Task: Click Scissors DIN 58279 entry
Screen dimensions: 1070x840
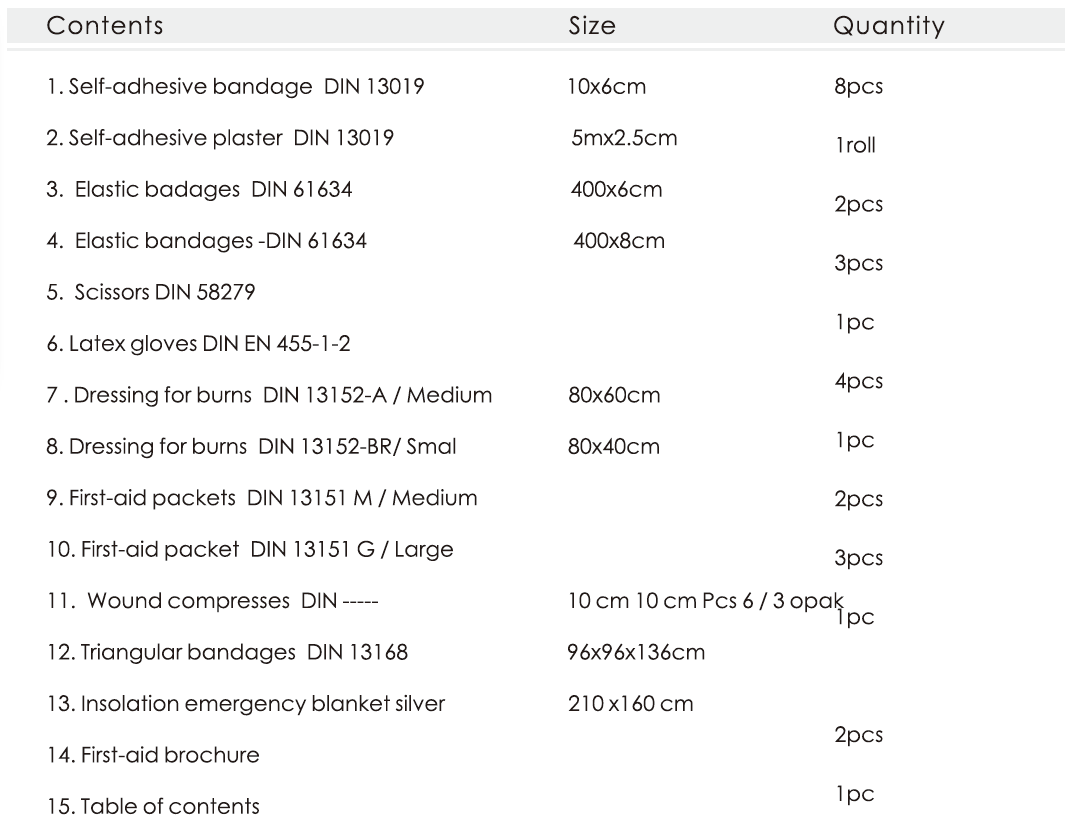Action: (x=151, y=292)
